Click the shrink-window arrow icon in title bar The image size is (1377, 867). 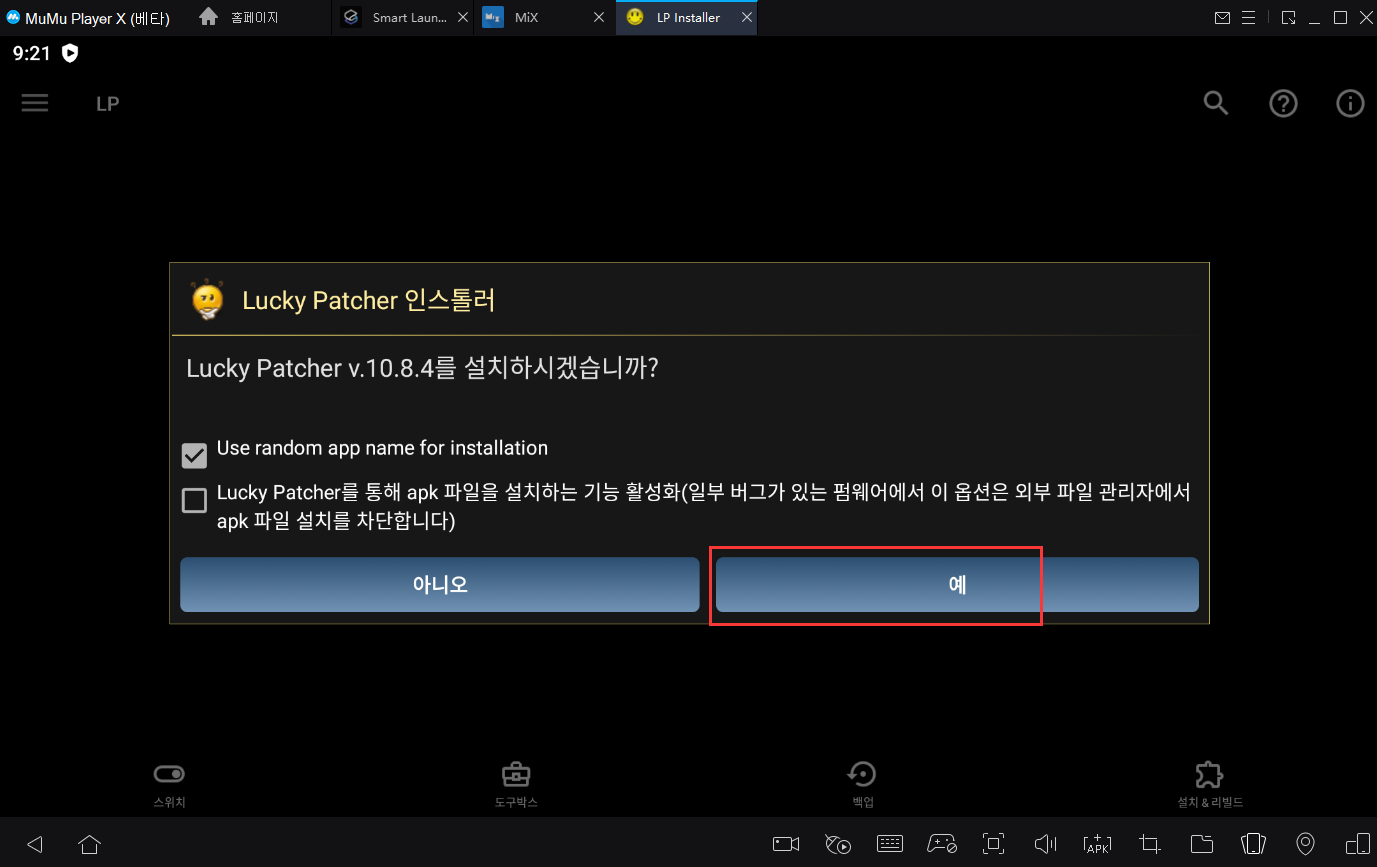[1288, 17]
